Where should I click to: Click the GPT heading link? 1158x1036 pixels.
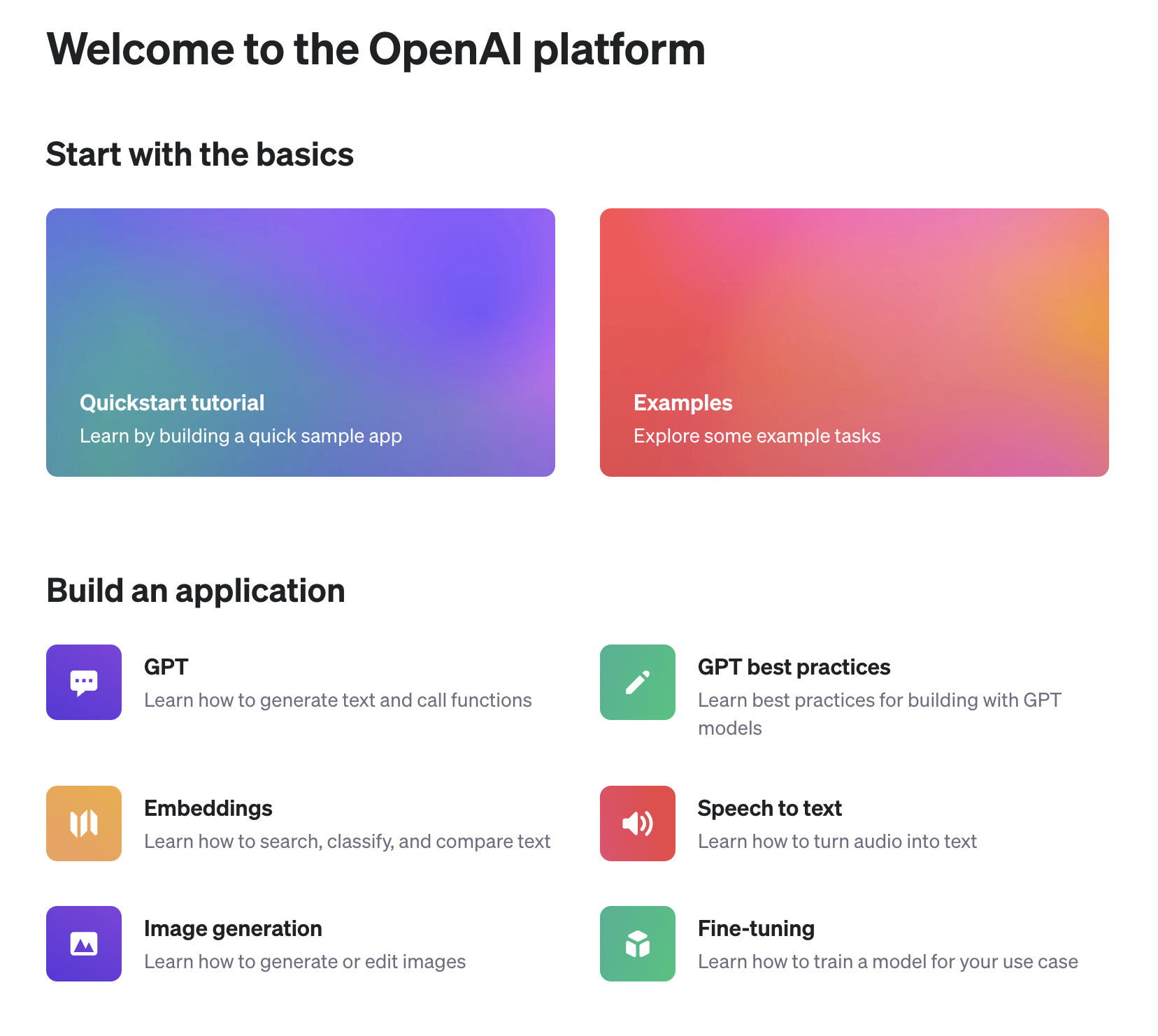[x=166, y=667]
